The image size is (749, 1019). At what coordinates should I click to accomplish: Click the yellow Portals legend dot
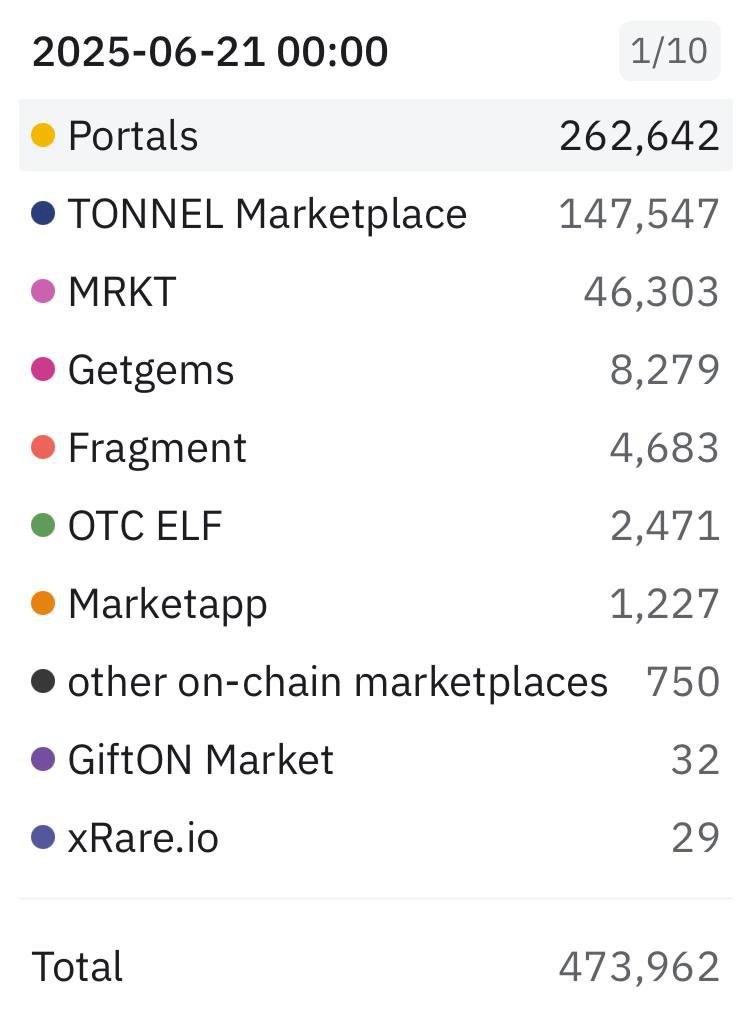coord(43,135)
